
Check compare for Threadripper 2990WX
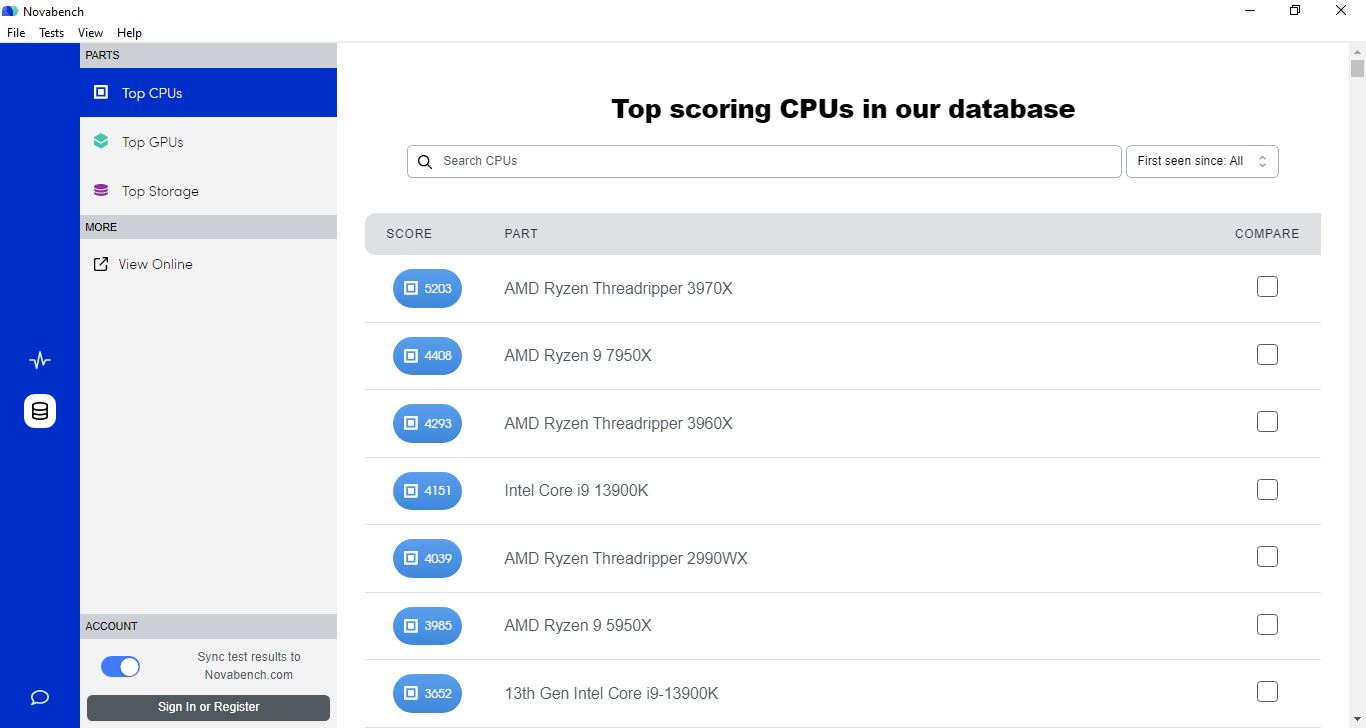tap(1267, 557)
